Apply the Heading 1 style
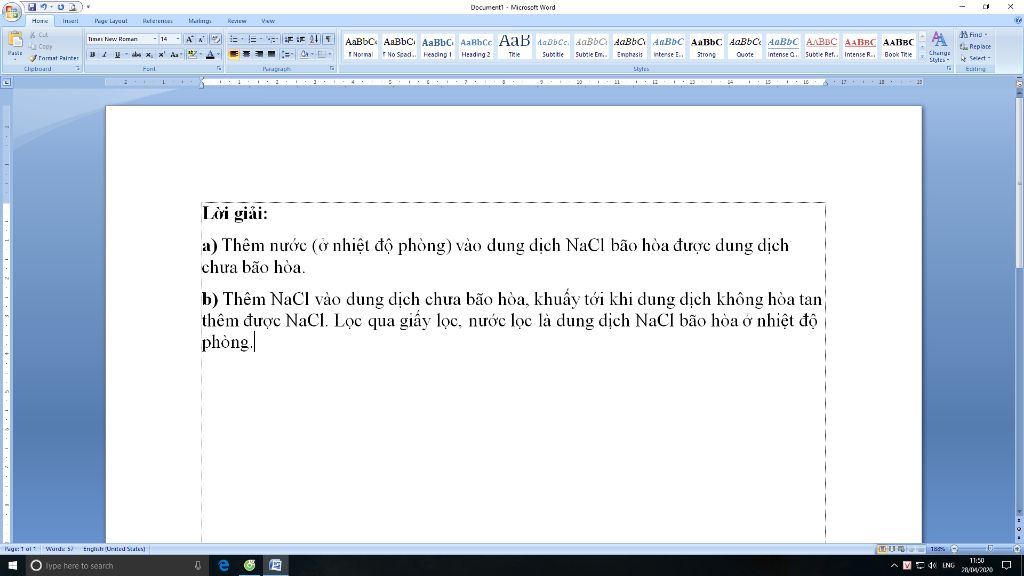 (438, 46)
